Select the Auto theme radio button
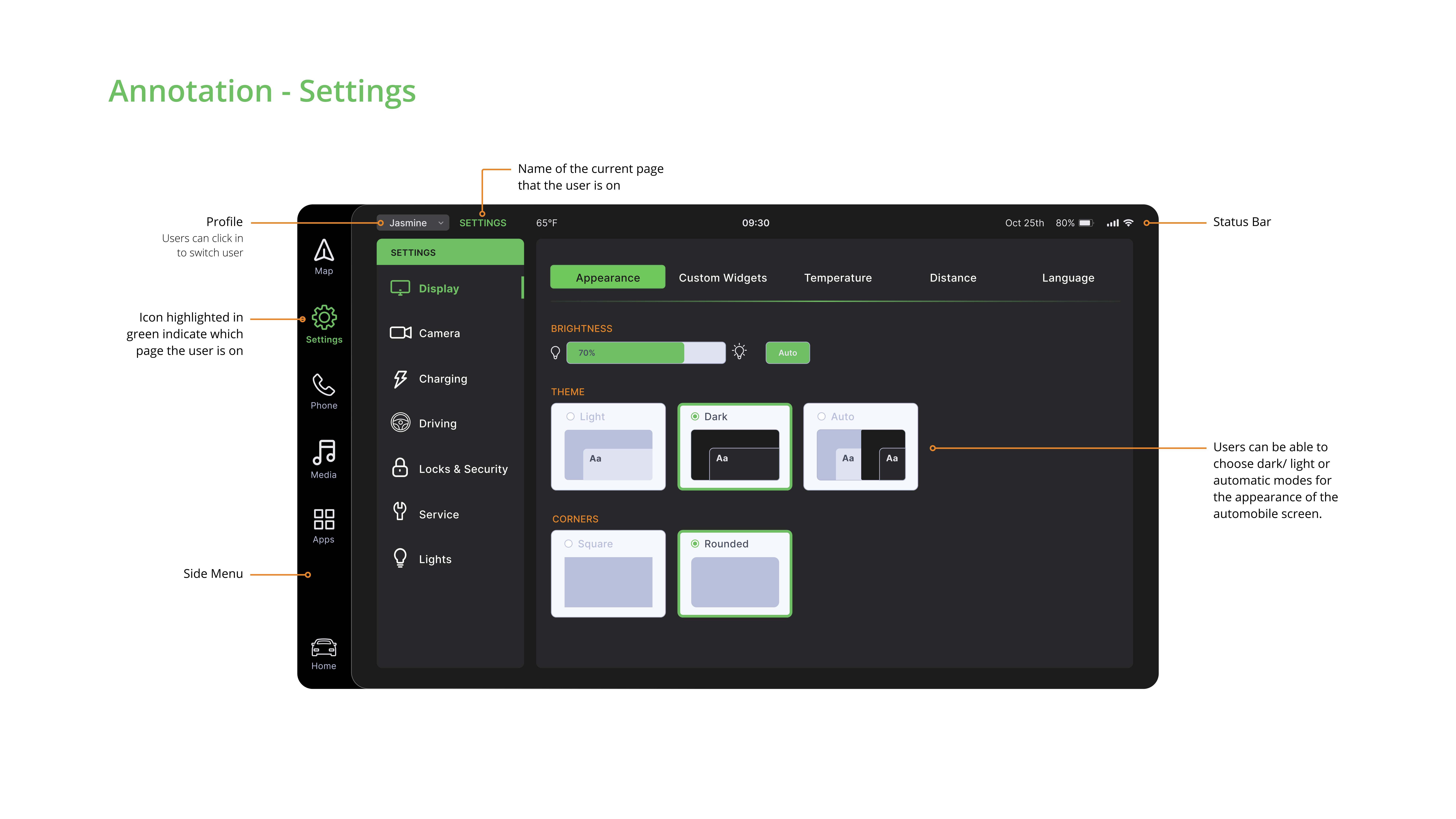Screen dimensions: 1456x819 pos(821,417)
